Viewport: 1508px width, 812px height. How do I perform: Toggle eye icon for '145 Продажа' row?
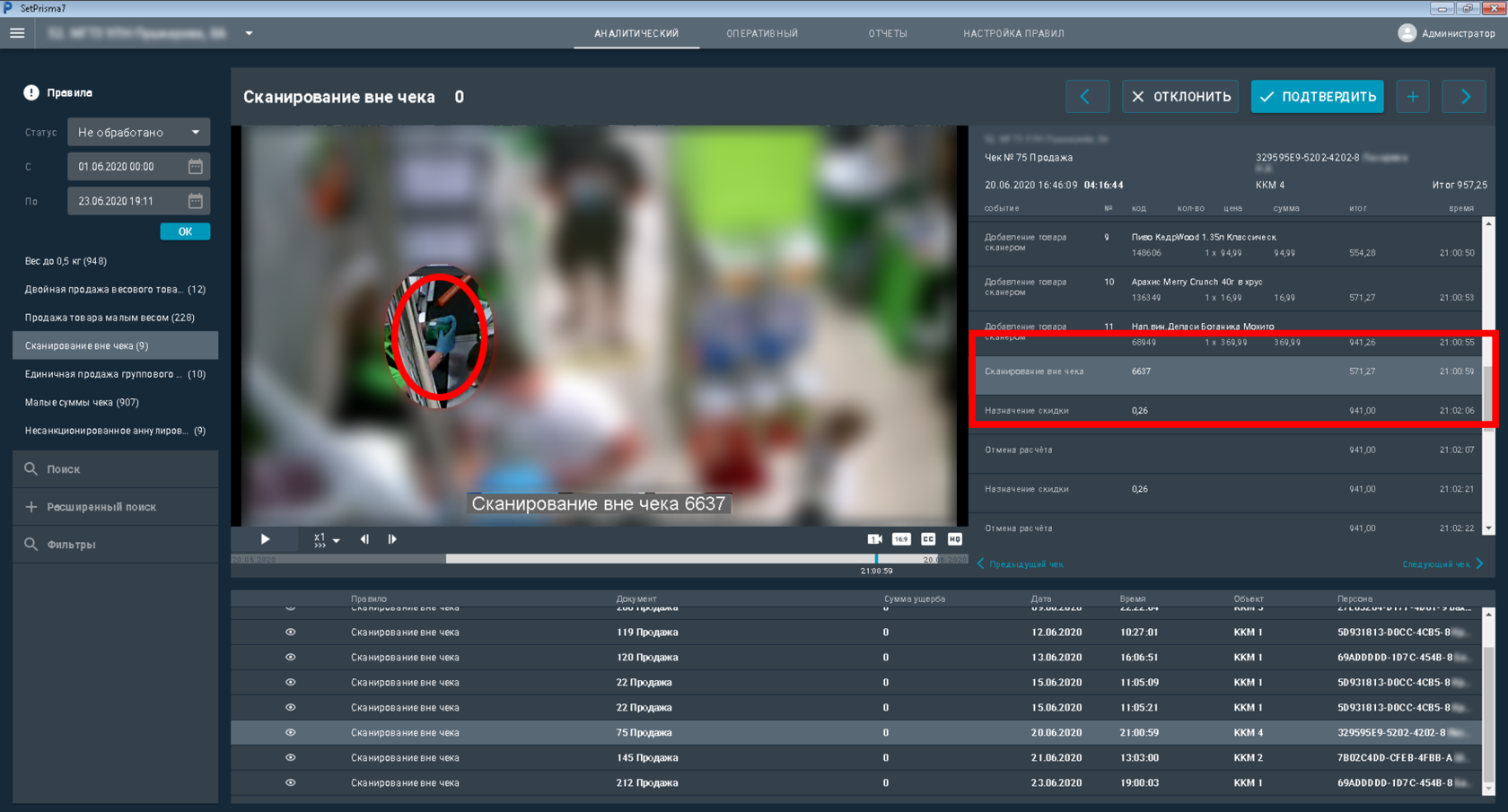tap(291, 758)
